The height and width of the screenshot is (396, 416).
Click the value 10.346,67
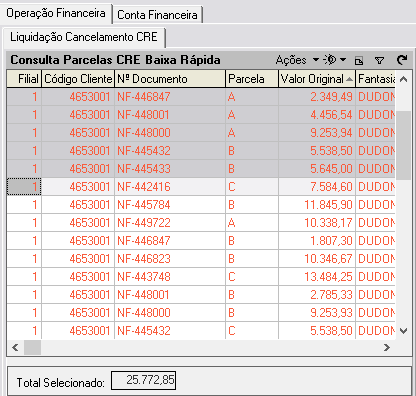click(328, 259)
